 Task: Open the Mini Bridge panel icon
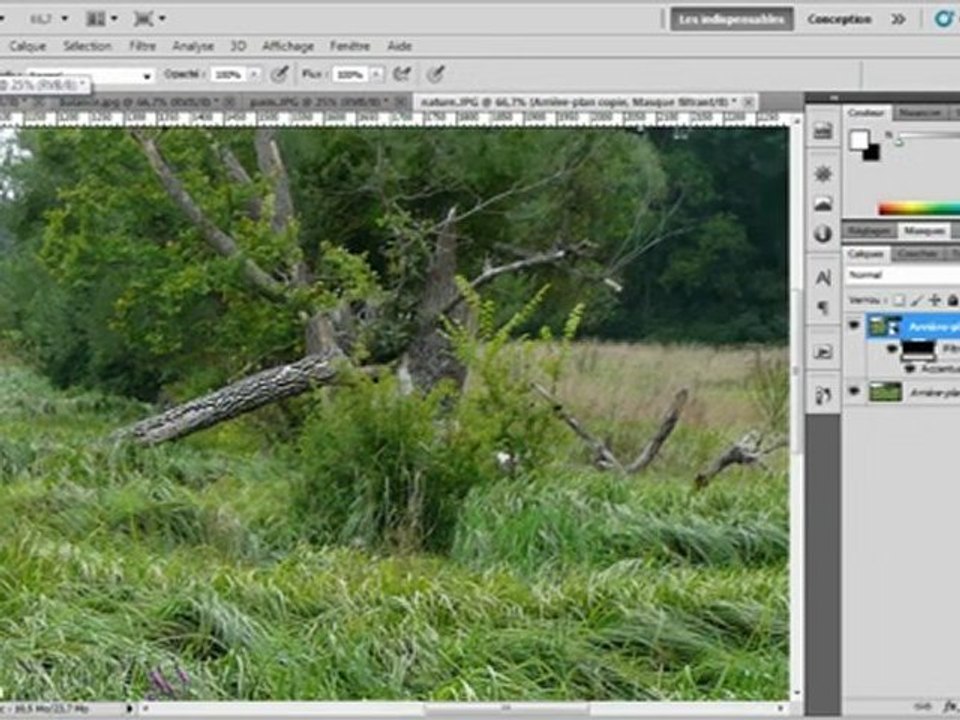tap(823, 130)
